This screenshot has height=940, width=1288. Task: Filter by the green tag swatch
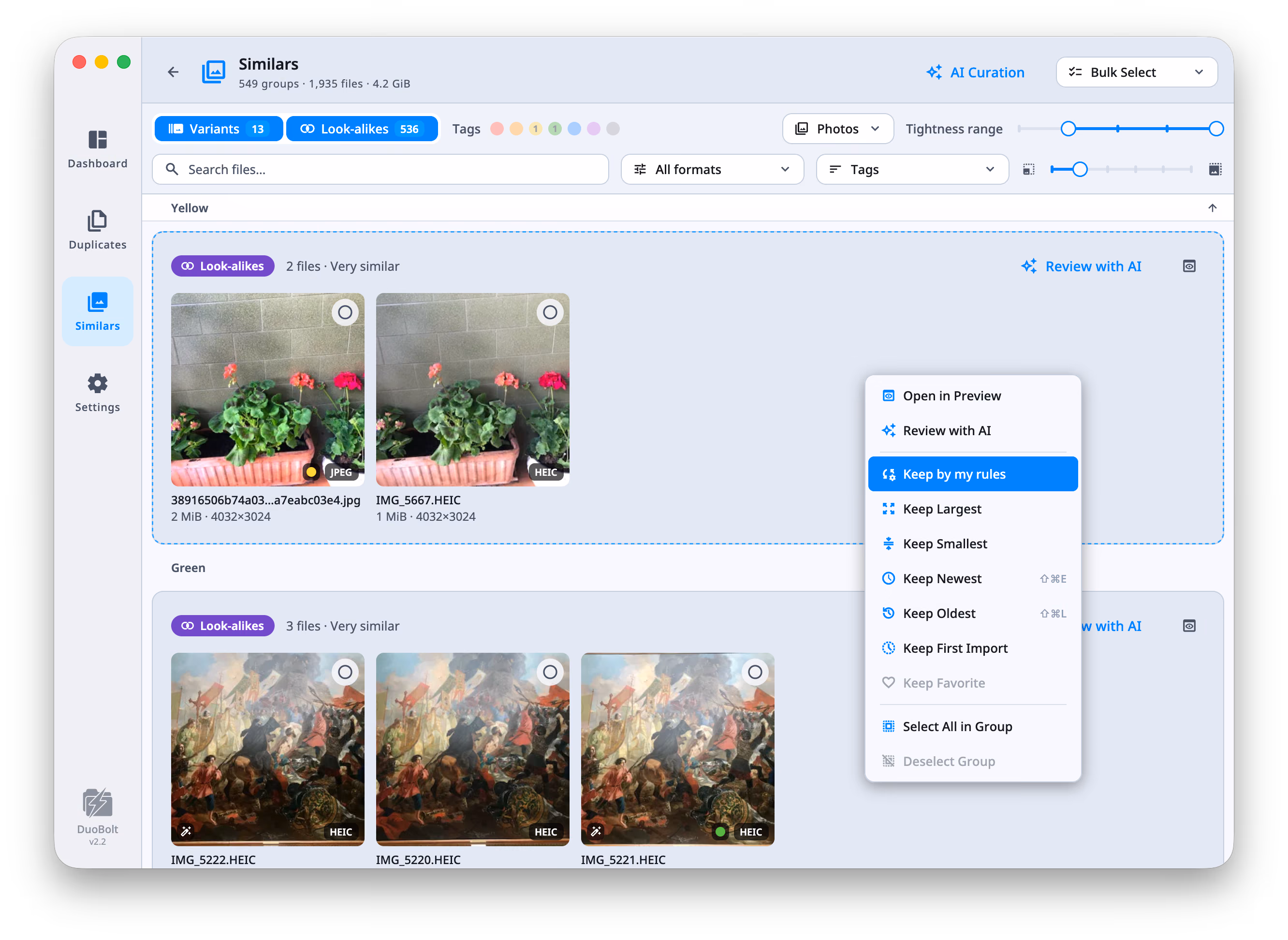pyautogui.click(x=555, y=129)
